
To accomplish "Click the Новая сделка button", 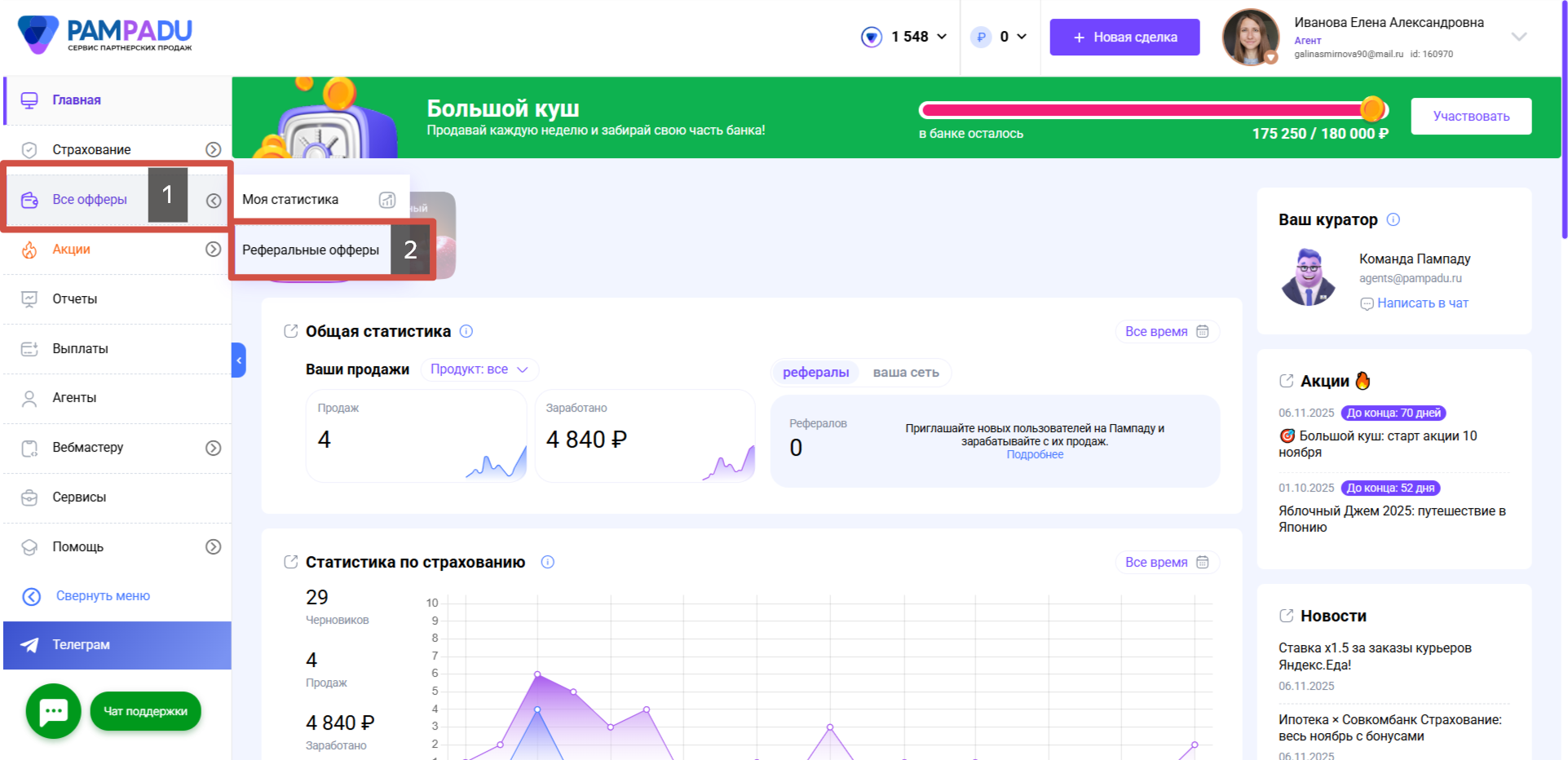I will click(1124, 38).
